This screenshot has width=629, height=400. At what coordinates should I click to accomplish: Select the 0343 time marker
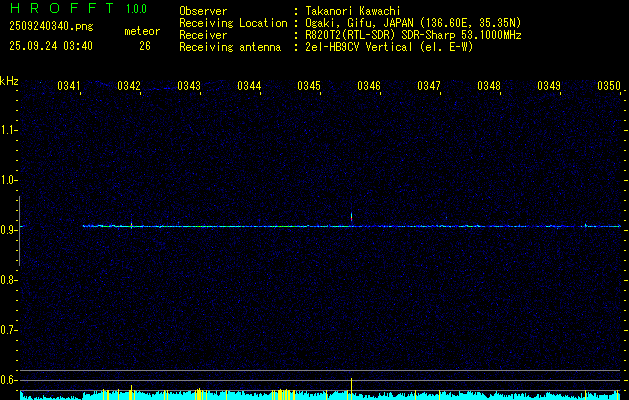pos(189,86)
